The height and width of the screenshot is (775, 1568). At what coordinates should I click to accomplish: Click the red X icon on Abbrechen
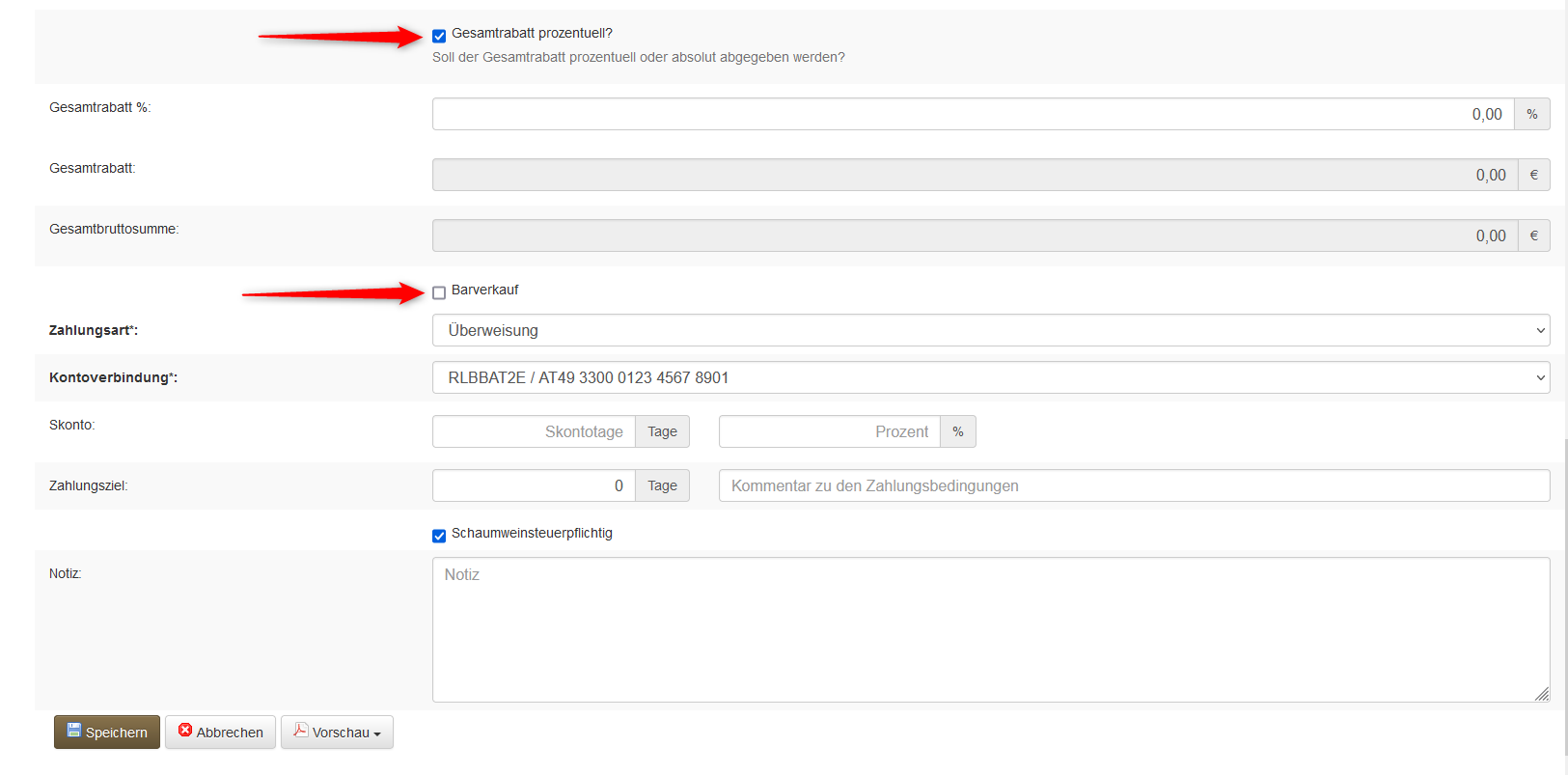point(185,731)
